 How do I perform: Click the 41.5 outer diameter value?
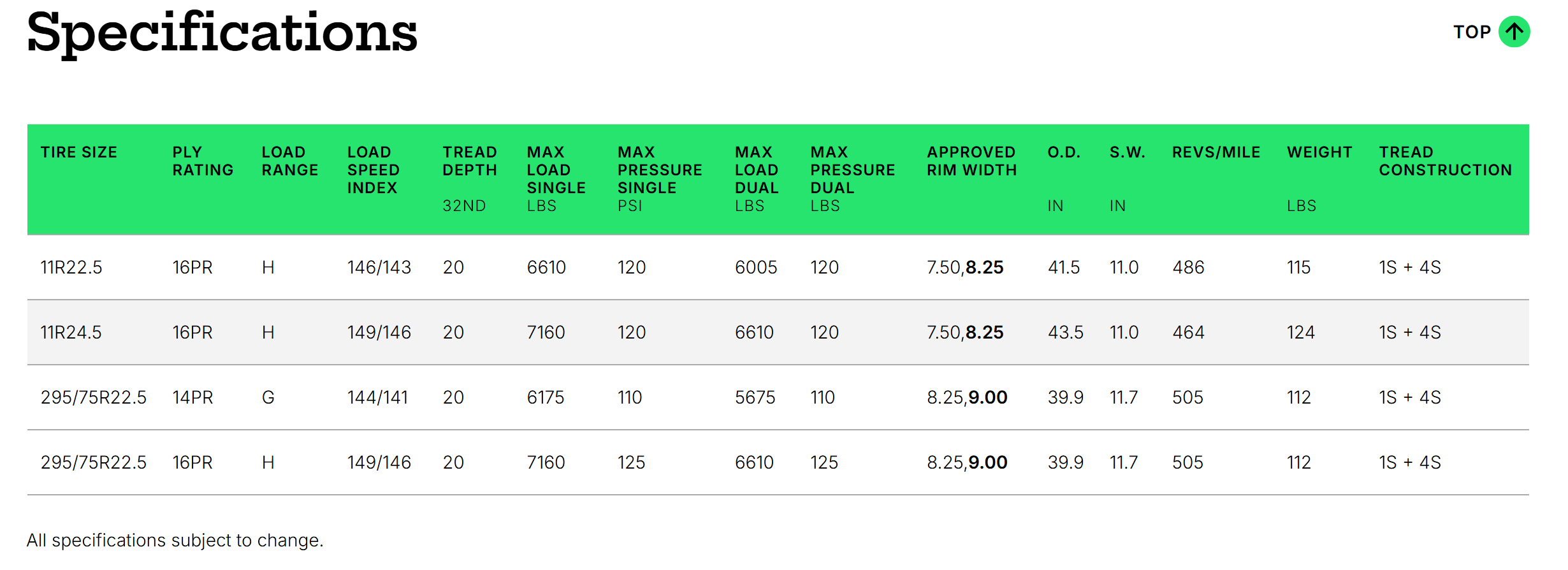coord(1064,267)
